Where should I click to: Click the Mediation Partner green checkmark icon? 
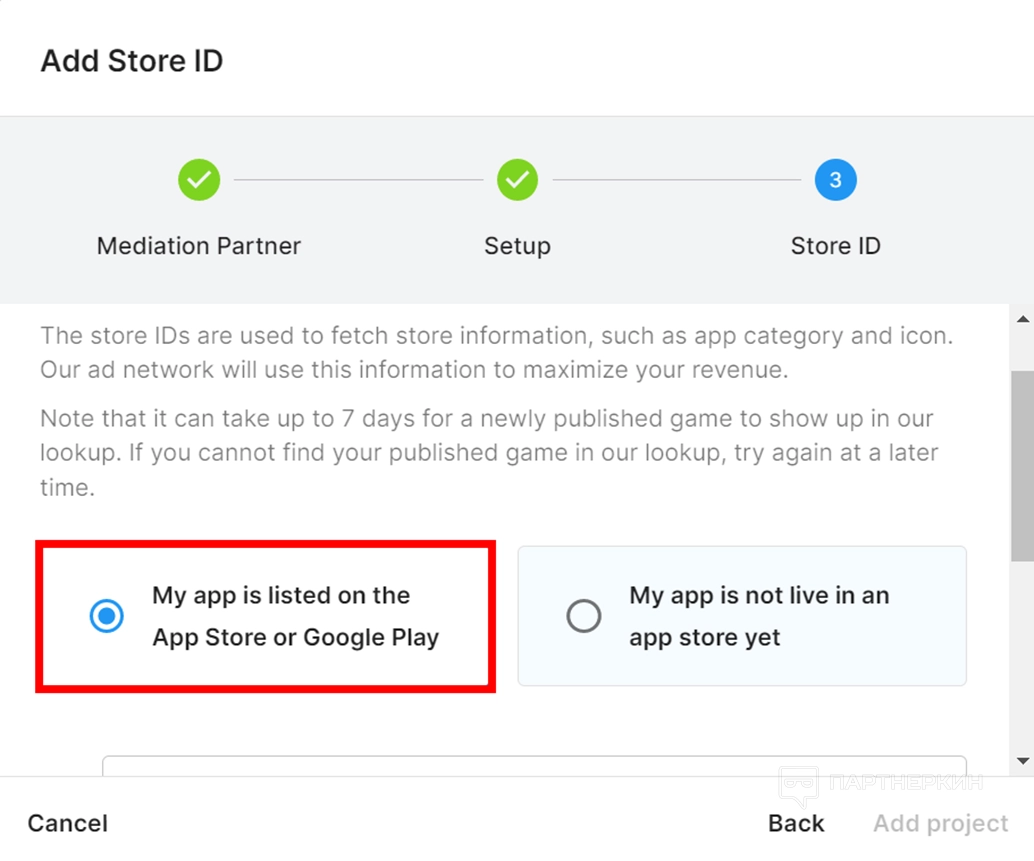199,180
